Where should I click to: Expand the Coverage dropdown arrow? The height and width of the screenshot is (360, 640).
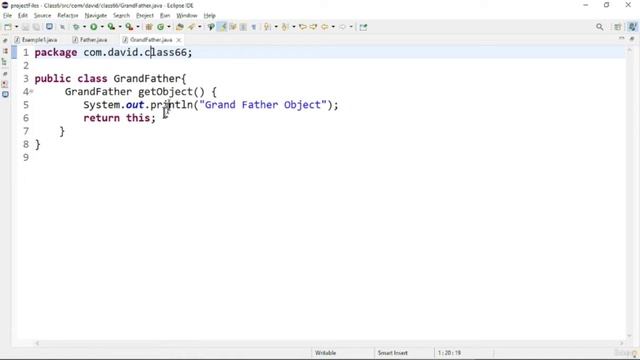click(x=120, y=27)
